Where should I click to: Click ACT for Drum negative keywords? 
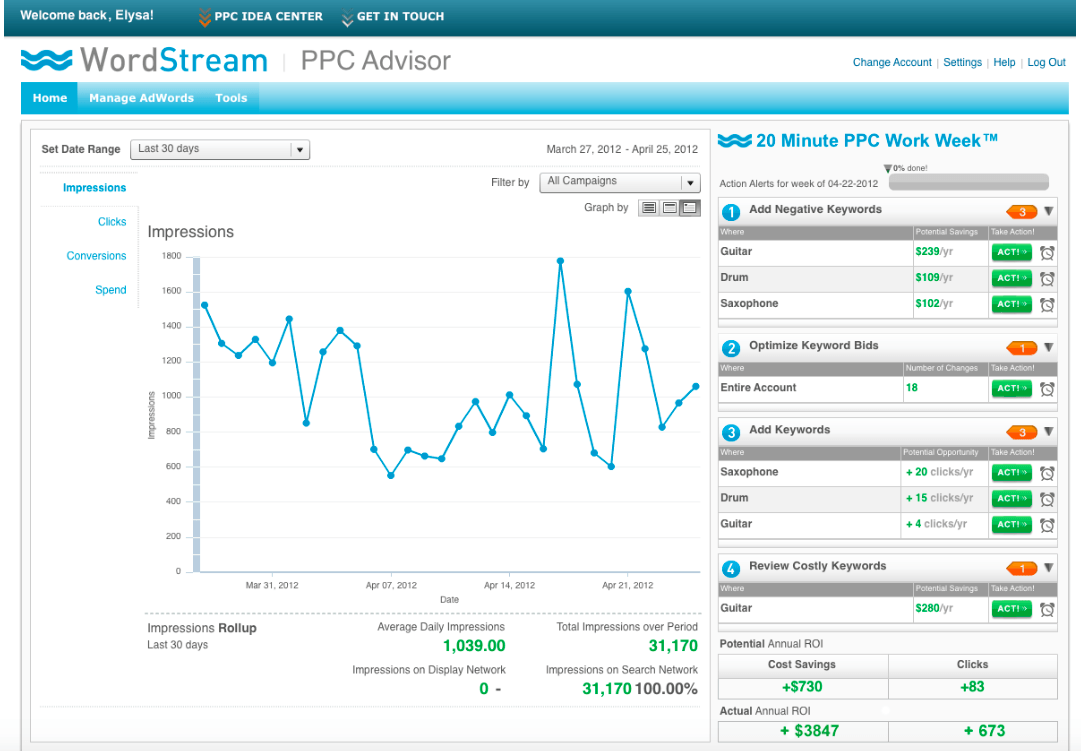coord(1011,278)
